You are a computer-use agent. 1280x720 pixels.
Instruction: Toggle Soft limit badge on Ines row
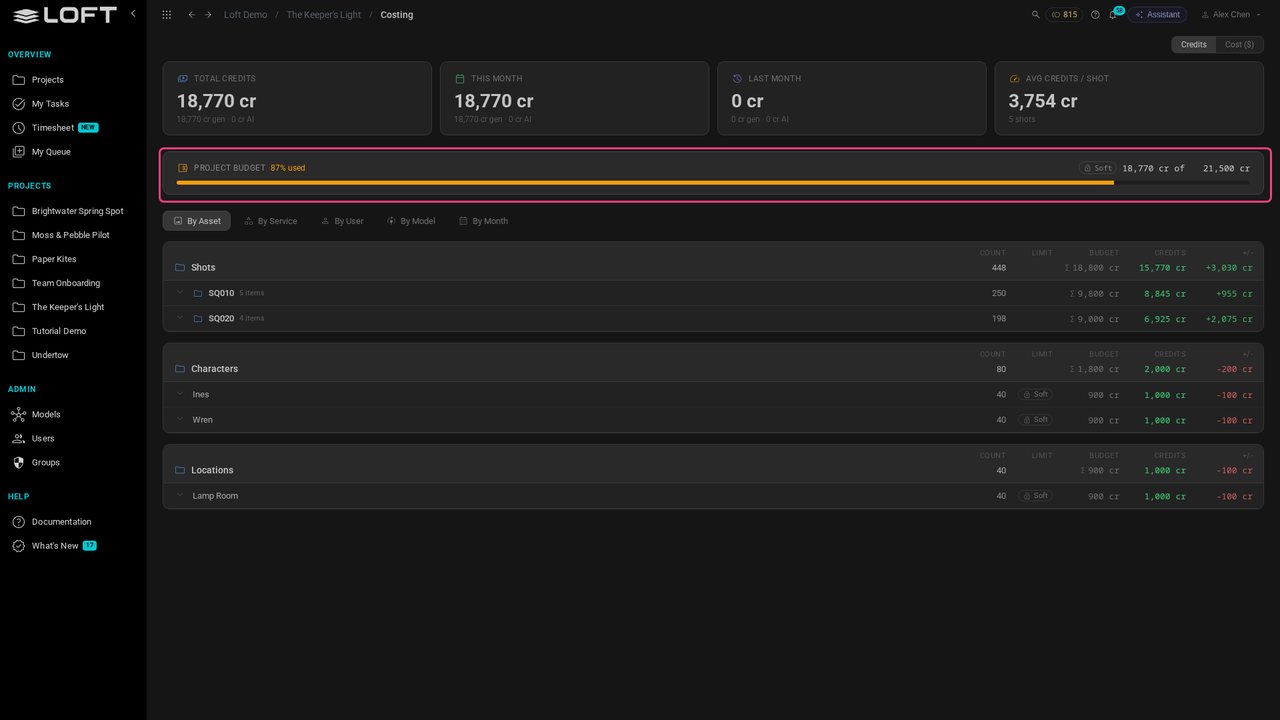coord(1035,394)
